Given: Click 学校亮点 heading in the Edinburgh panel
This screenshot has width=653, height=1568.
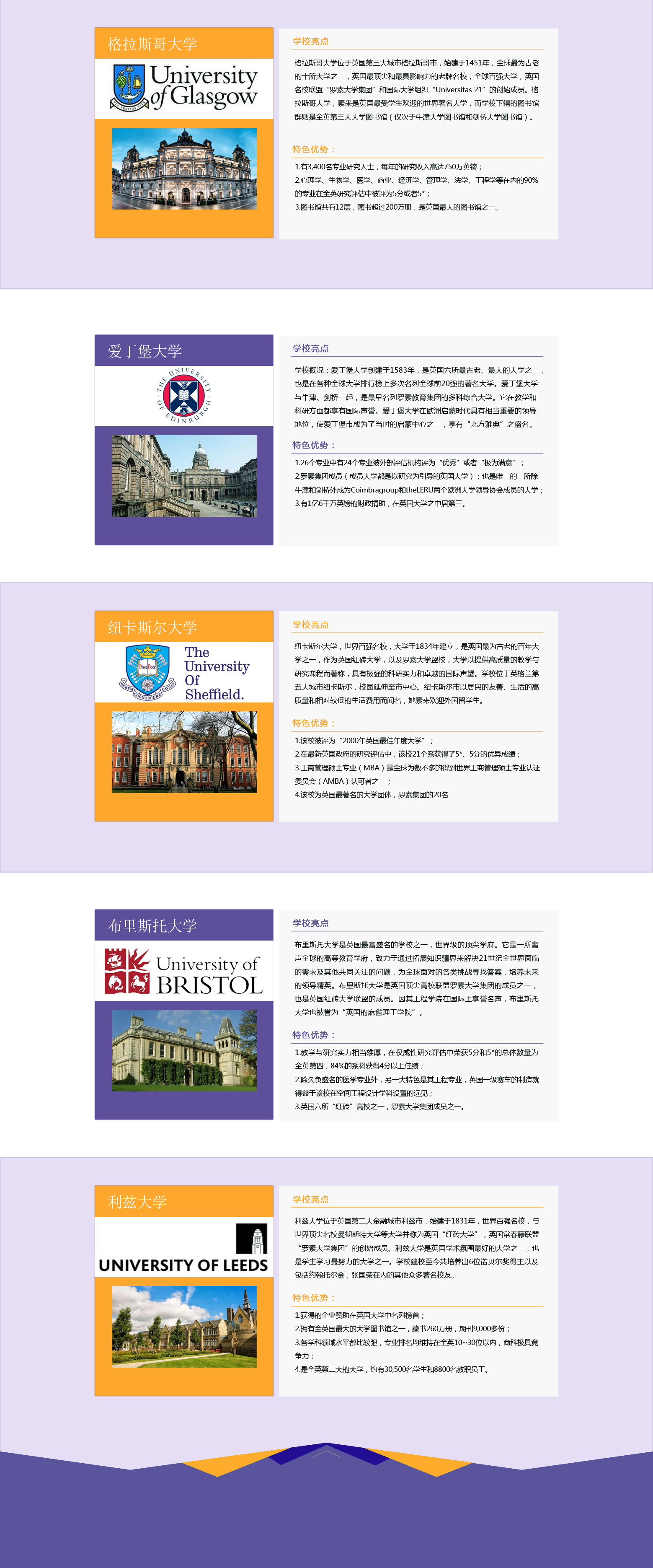Looking at the screenshot, I should 311,349.
